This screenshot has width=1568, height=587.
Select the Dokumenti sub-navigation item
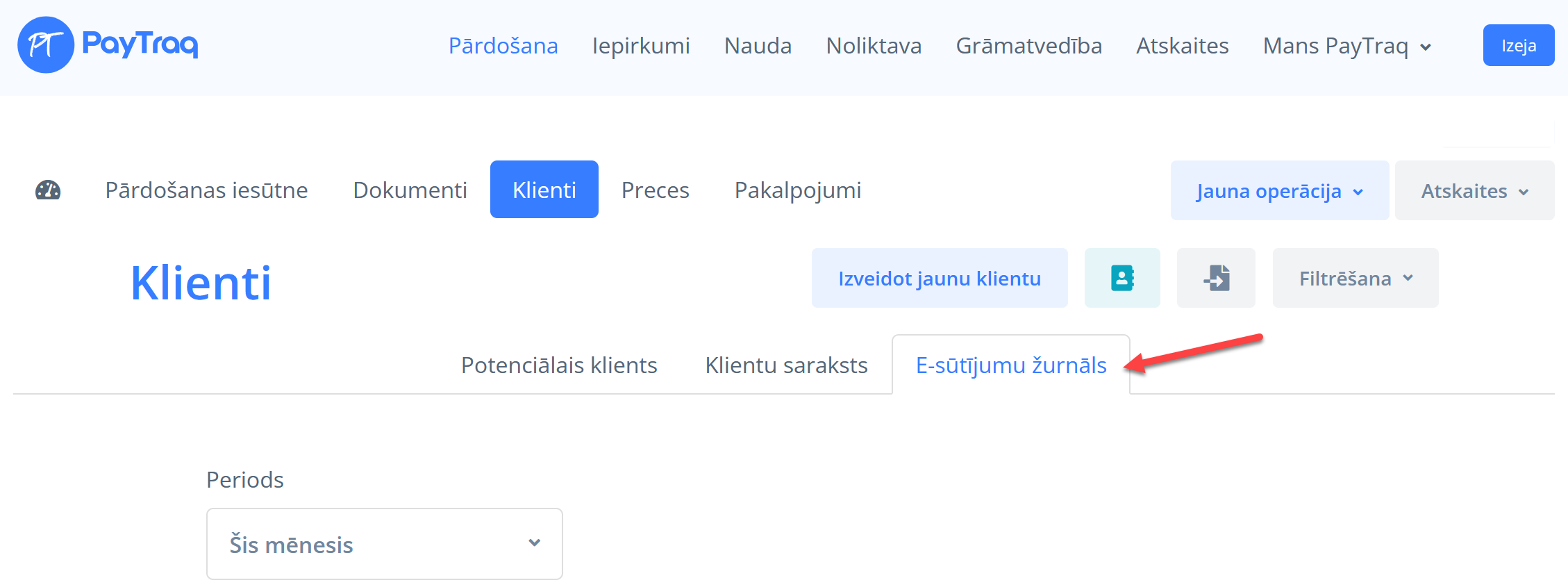pos(410,190)
